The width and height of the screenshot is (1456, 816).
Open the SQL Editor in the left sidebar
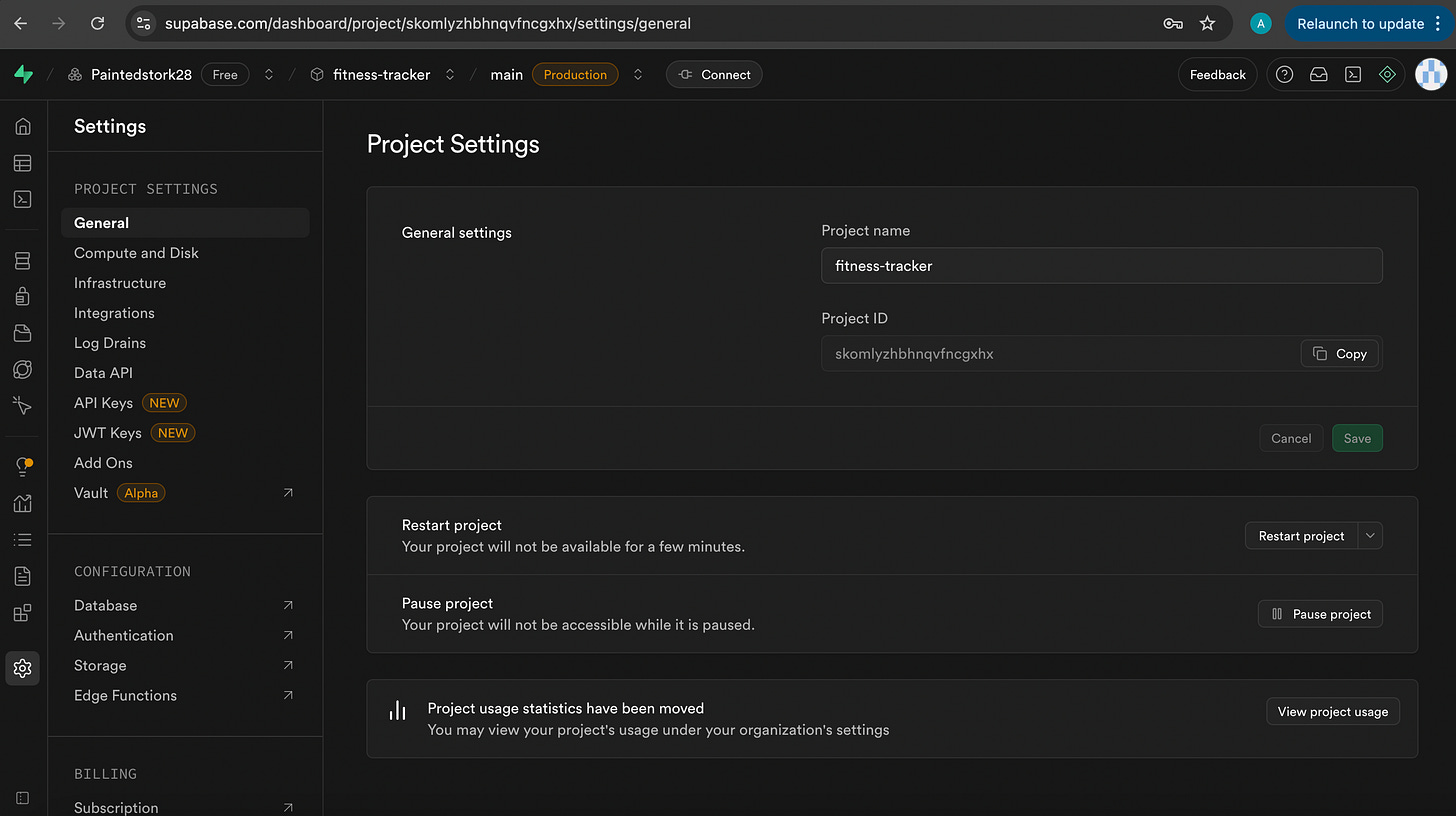click(x=22, y=199)
